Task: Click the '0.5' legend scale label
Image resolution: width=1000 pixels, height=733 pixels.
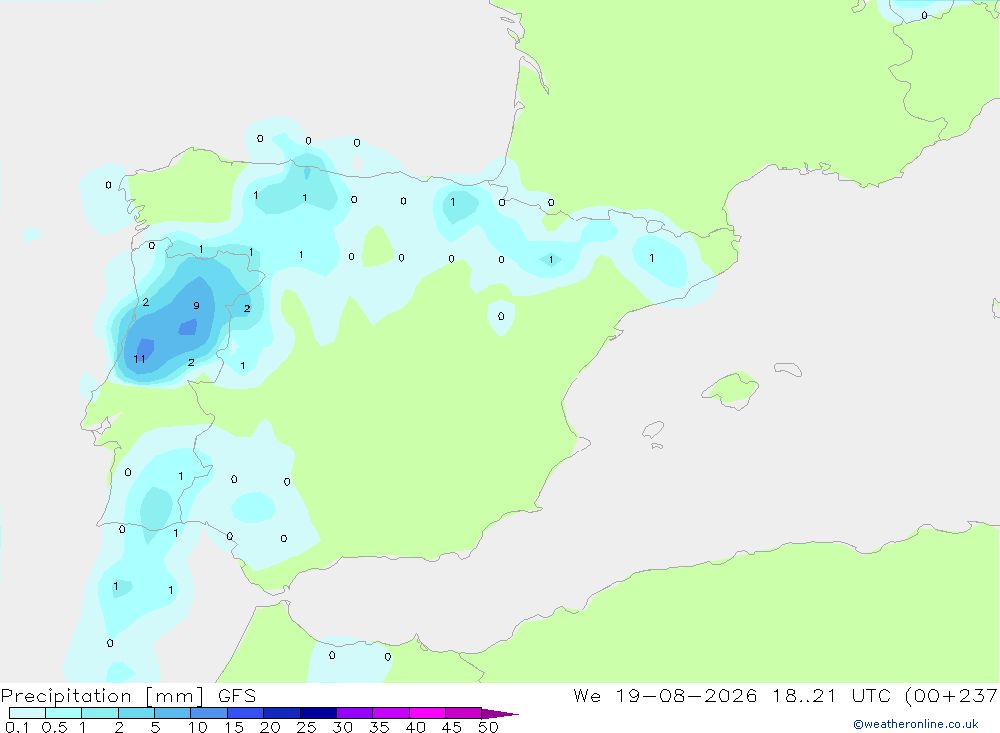Action: point(54,727)
